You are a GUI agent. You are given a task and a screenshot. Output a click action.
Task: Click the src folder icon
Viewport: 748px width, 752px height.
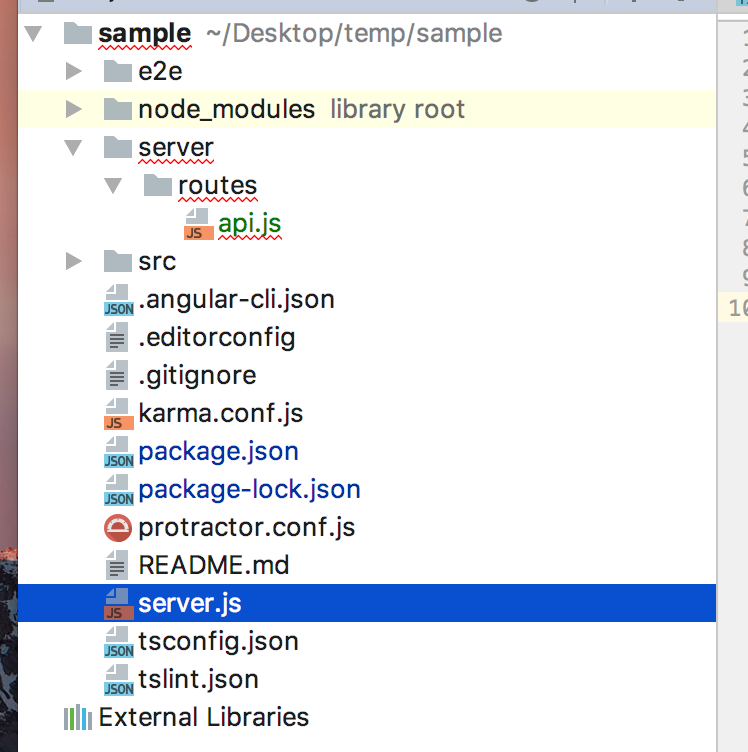pos(118,261)
